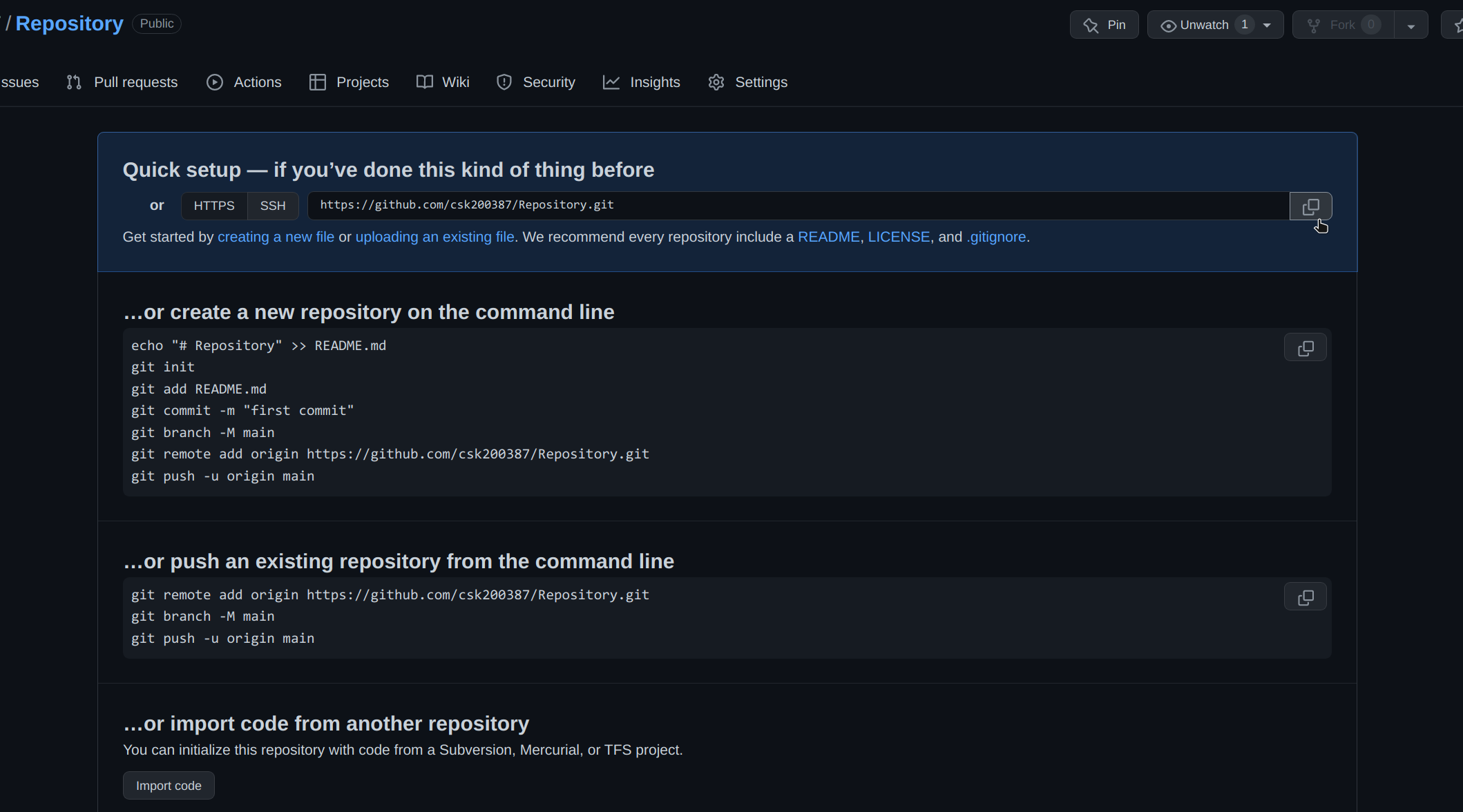Click the Repository name link
The height and width of the screenshot is (812, 1463).
70,23
